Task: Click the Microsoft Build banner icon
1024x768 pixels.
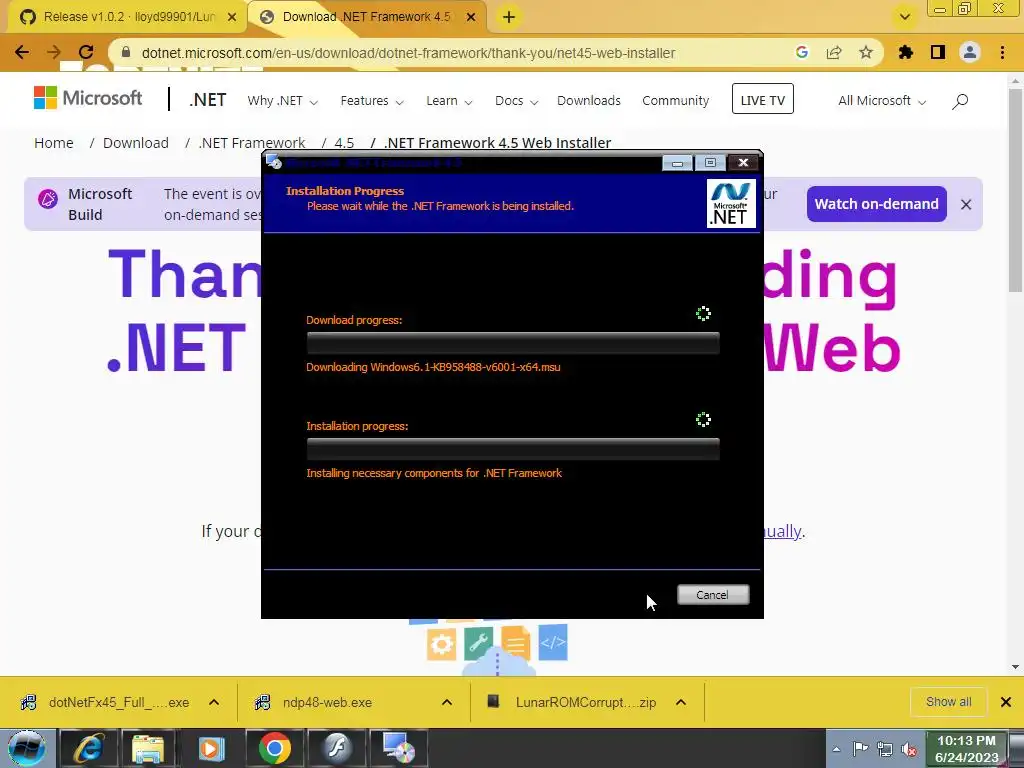Action: coord(48,199)
